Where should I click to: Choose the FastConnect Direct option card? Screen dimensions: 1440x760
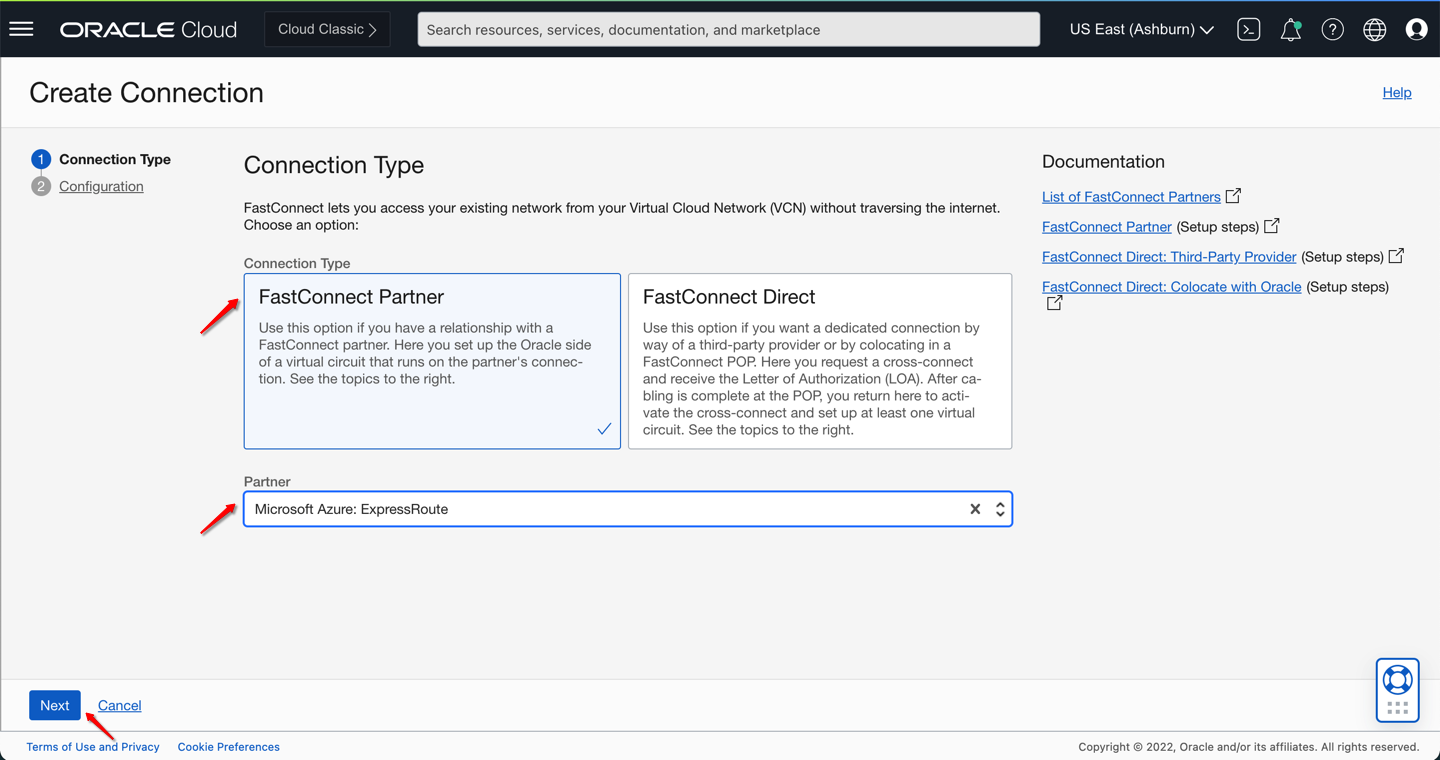coord(819,361)
